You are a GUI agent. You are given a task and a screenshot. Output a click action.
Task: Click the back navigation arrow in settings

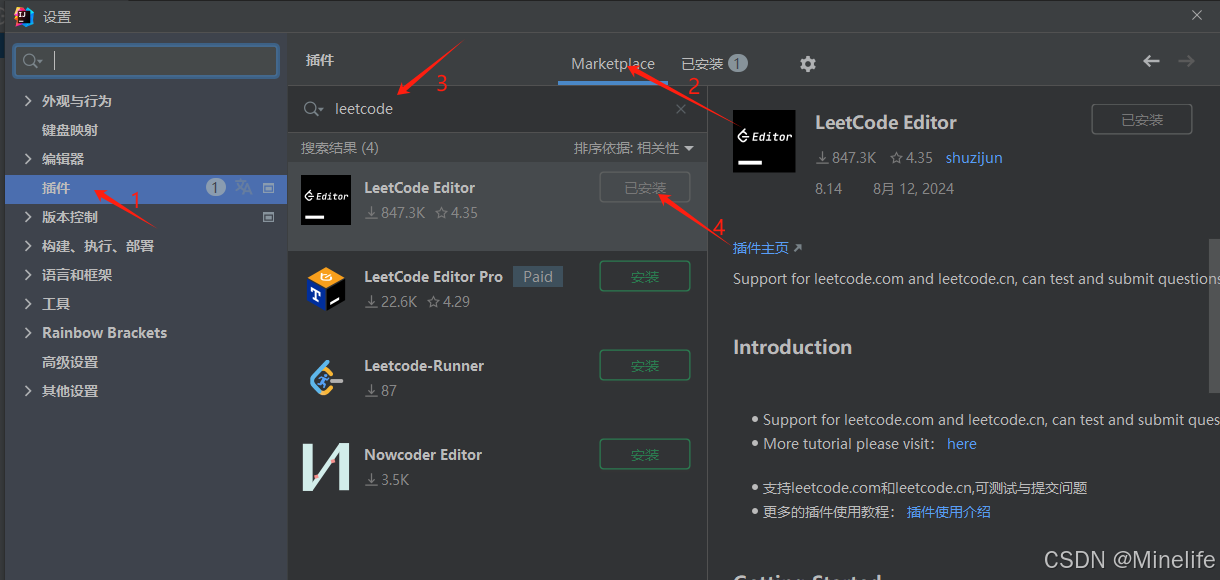click(1151, 60)
